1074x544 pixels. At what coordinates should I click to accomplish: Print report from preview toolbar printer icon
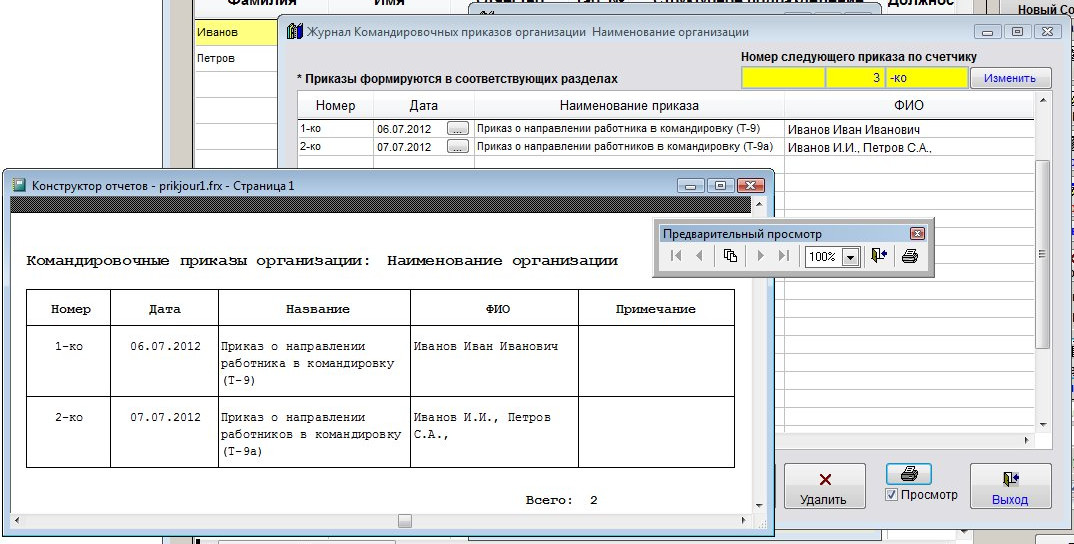point(909,256)
